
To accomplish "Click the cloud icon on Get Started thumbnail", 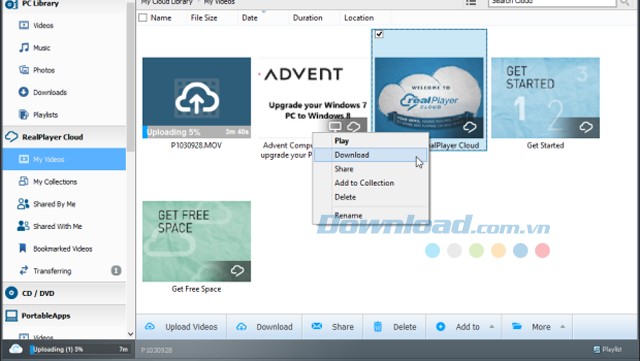I will (x=586, y=127).
